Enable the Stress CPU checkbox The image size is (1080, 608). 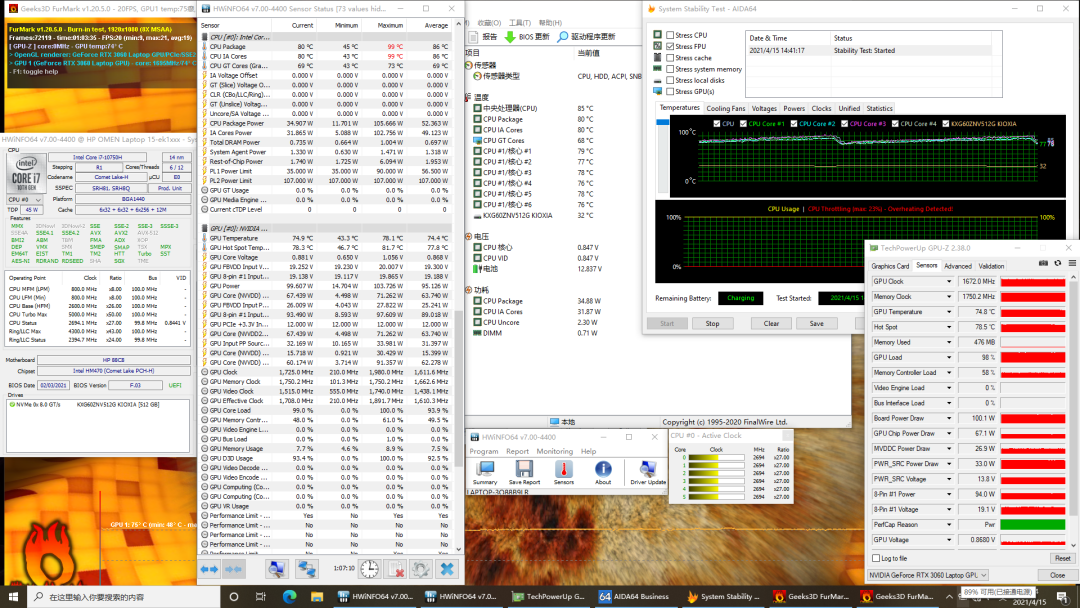click(x=671, y=35)
